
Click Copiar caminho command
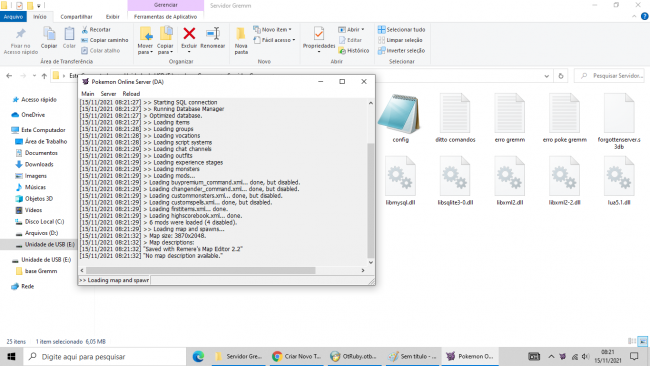pyautogui.click(x=105, y=40)
